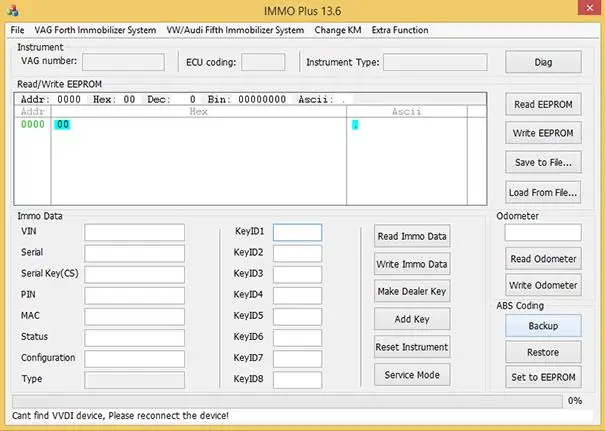Screen dimensions: 605x431
Task: Focus the KeyID6 field
Action: (x=297, y=338)
